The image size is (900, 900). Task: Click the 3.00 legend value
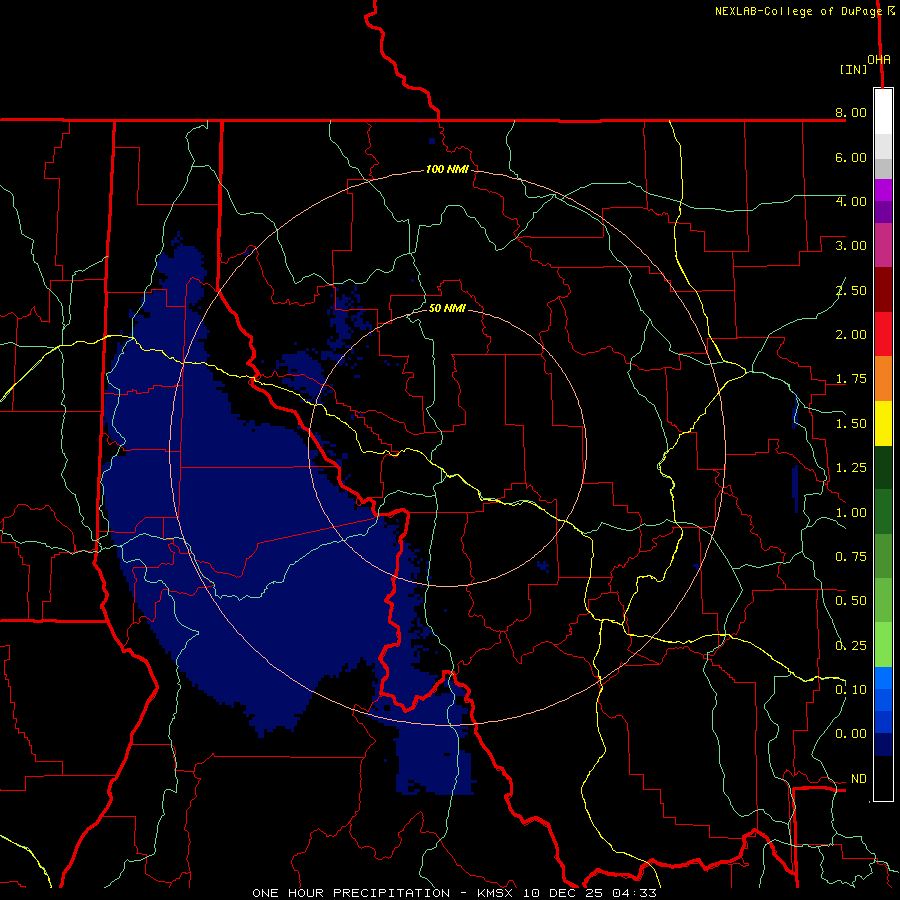tap(851, 246)
